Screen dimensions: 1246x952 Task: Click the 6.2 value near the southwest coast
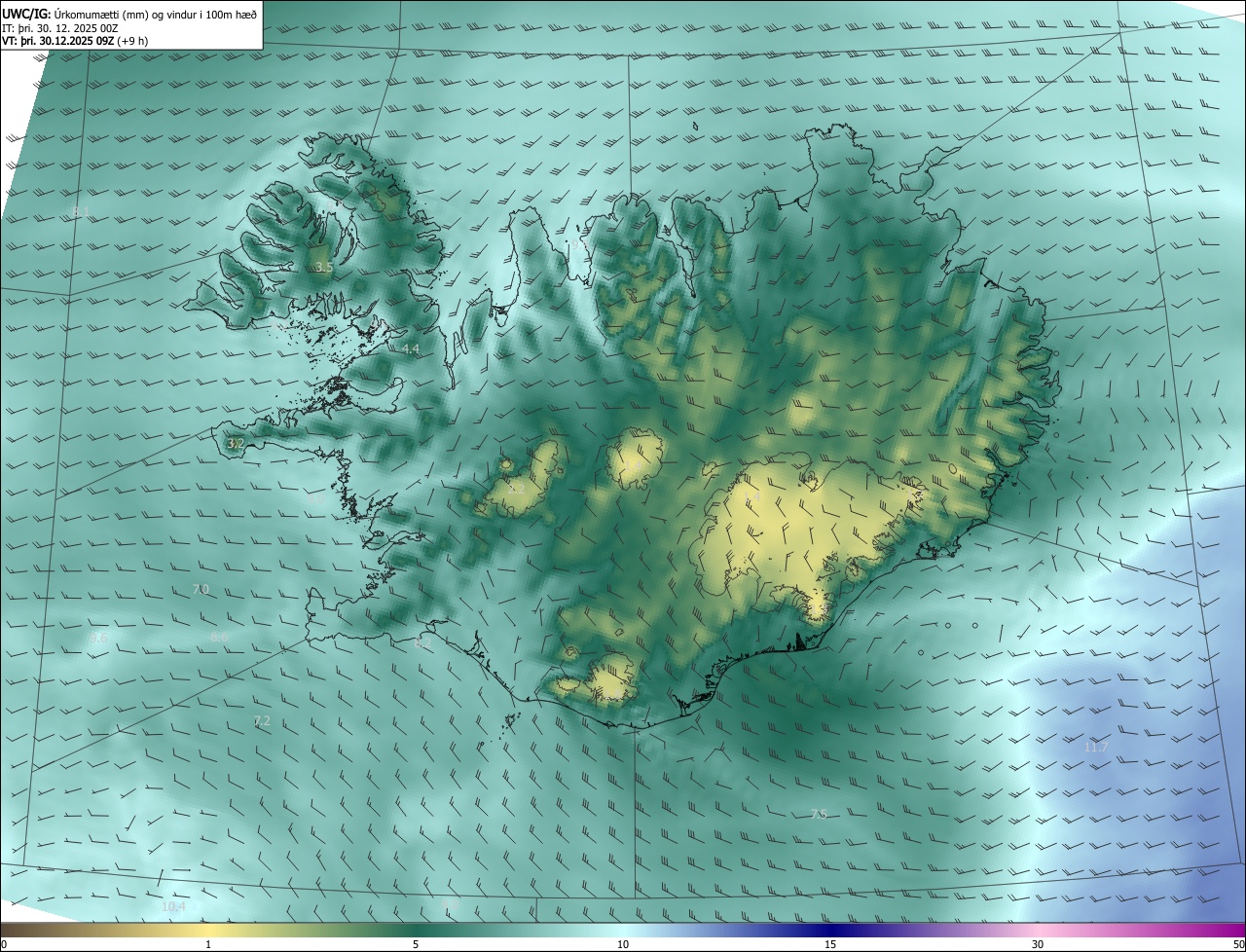422,643
